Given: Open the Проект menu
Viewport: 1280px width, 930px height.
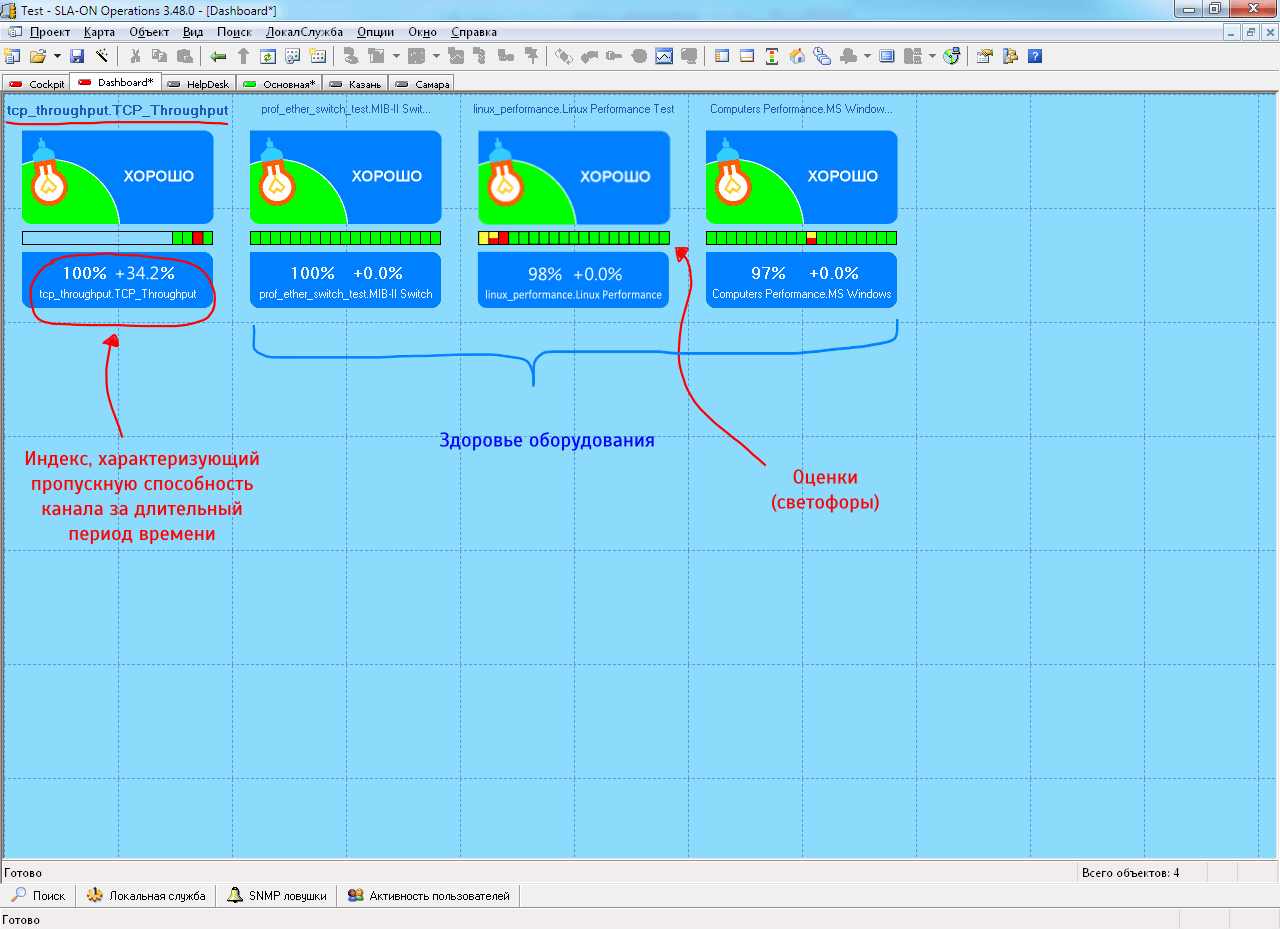Looking at the screenshot, I should [49, 32].
